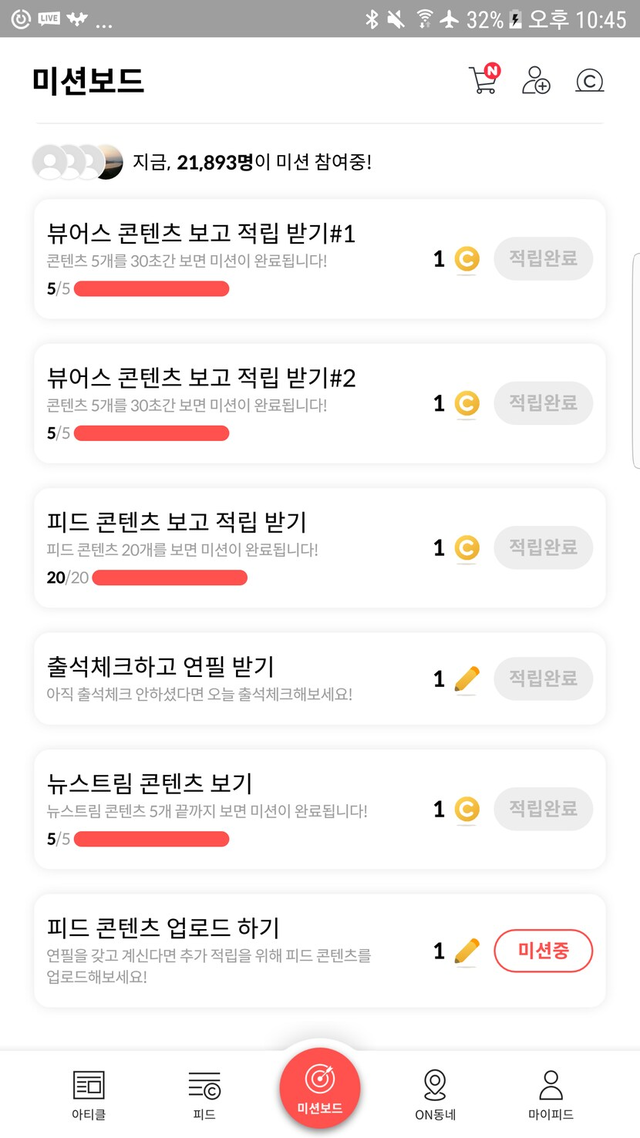Tap 적립완료 for 출석체크 mission
This screenshot has width=640, height=1138.
[543, 679]
